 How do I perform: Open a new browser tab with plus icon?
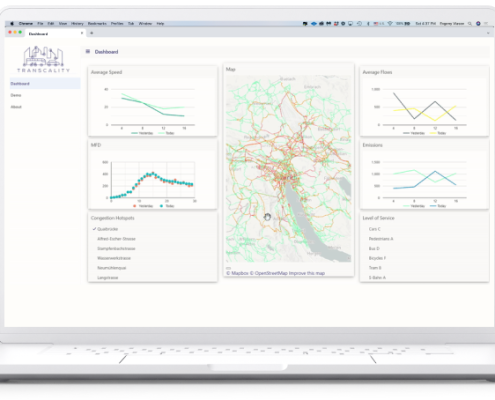pyautogui.click(x=92, y=33)
